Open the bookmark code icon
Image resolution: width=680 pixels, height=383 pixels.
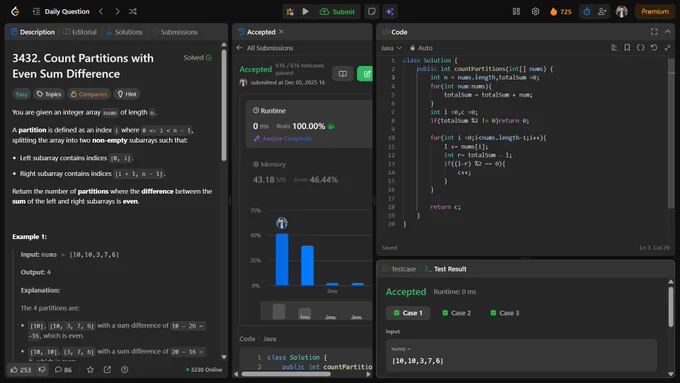click(x=627, y=48)
